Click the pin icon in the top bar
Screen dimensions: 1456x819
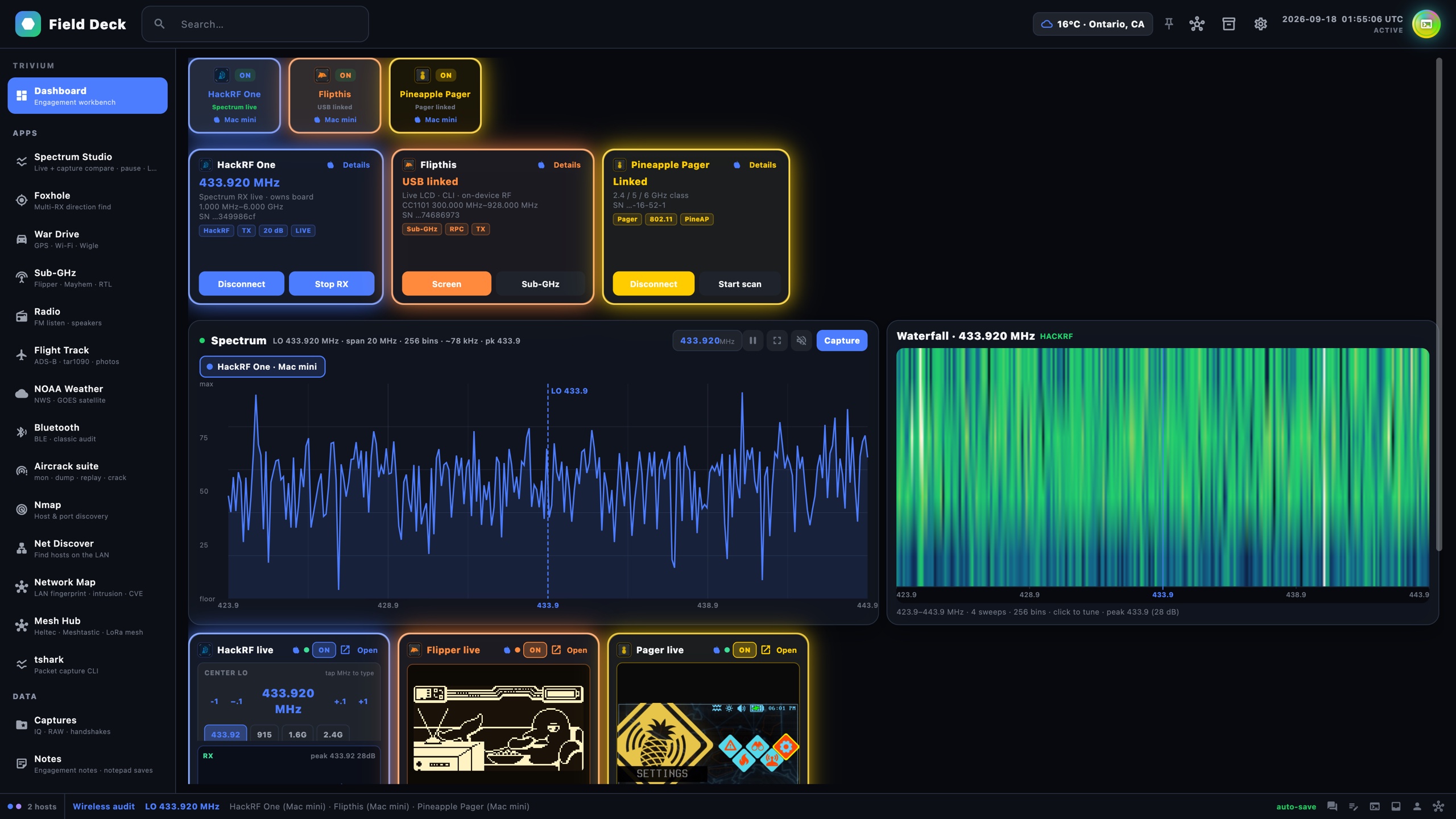[1169, 24]
